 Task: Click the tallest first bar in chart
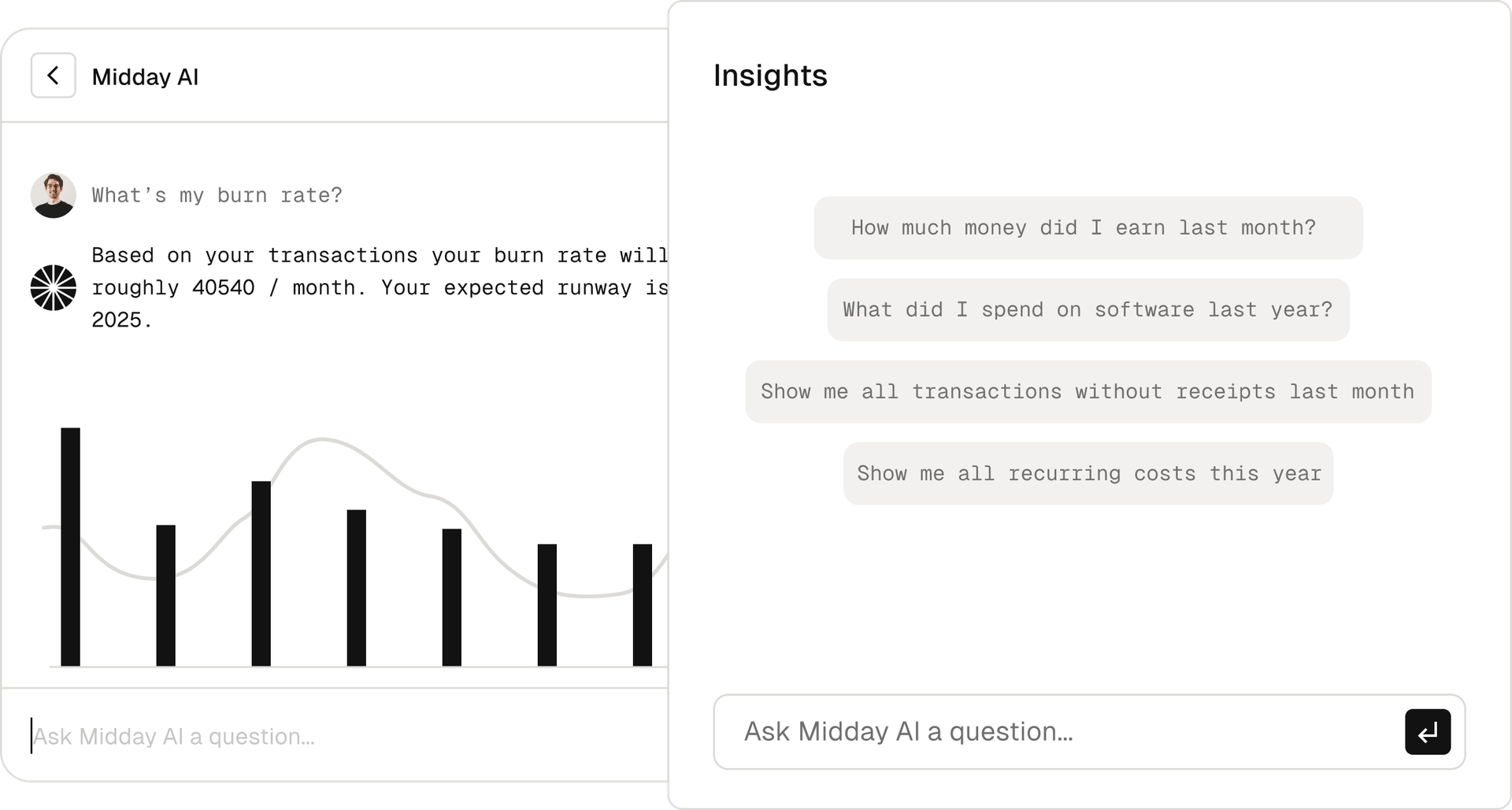[x=70, y=547]
